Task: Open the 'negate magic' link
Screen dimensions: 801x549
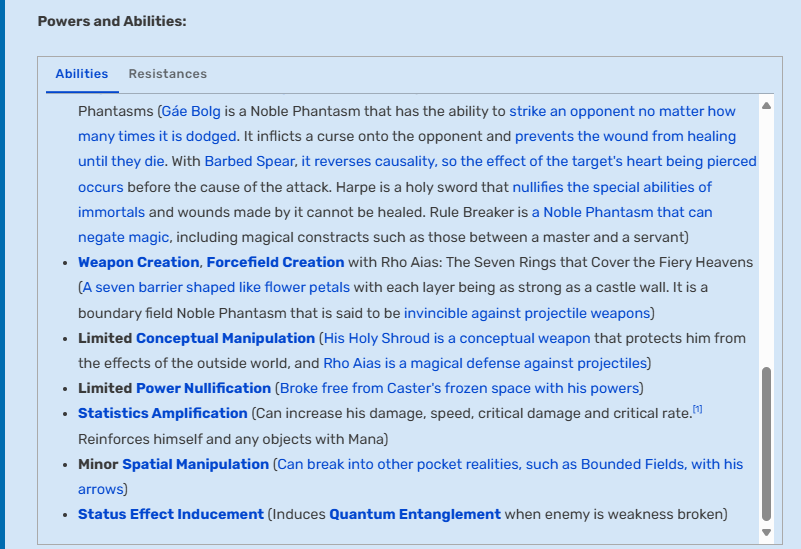Action: (123, 237)
